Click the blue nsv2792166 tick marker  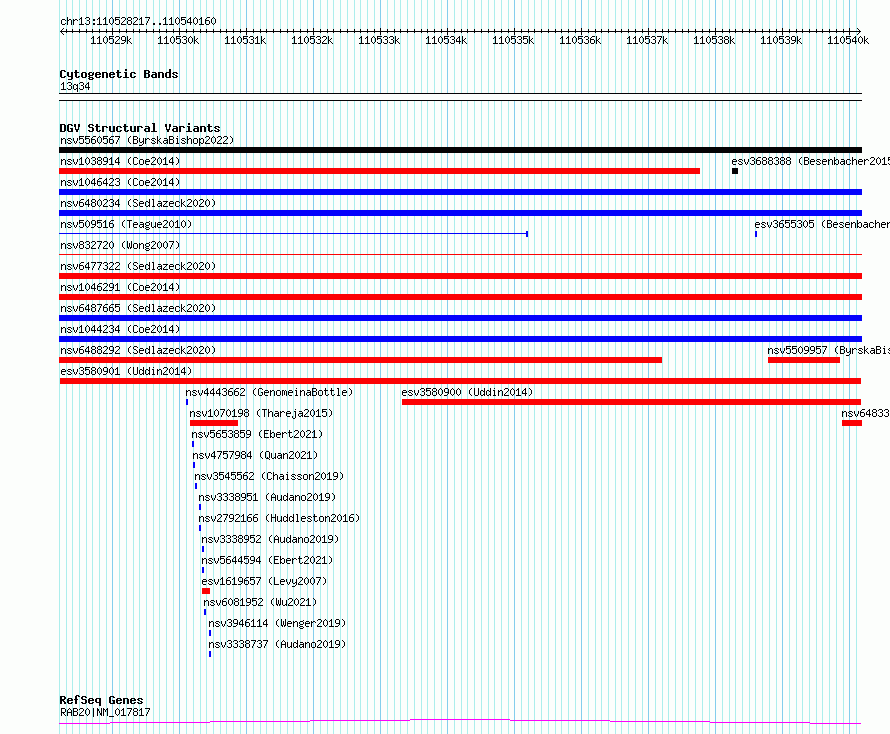point(200,528)
